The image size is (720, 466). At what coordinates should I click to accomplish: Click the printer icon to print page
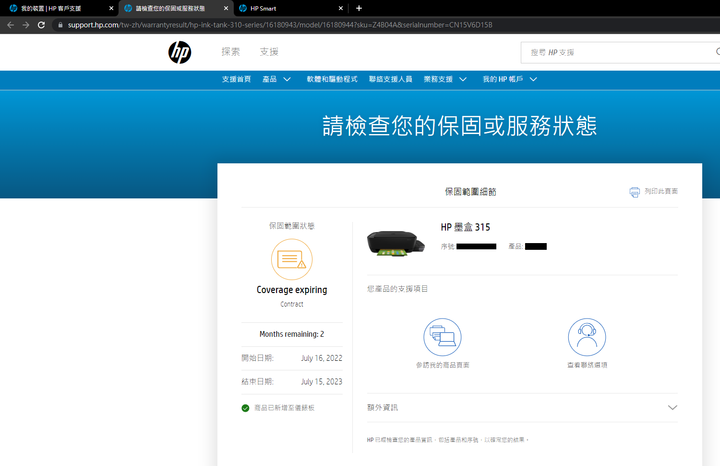[634, 192]
